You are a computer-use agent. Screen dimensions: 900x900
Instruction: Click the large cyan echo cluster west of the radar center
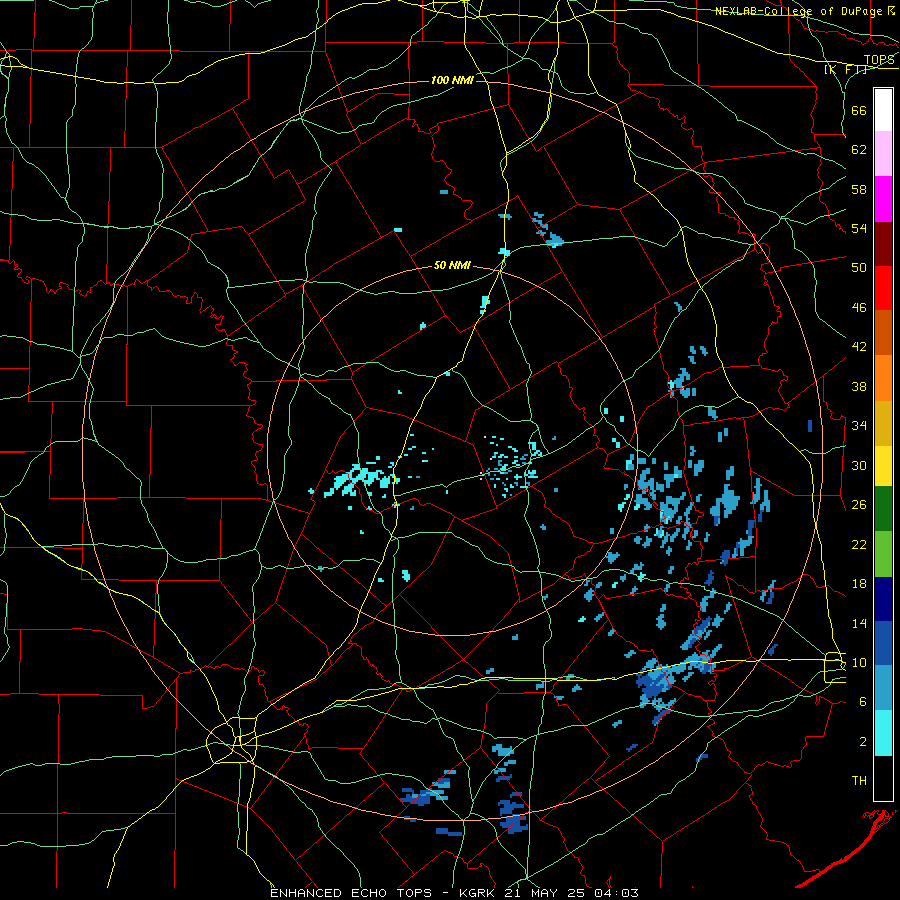(x=363, y=478)
